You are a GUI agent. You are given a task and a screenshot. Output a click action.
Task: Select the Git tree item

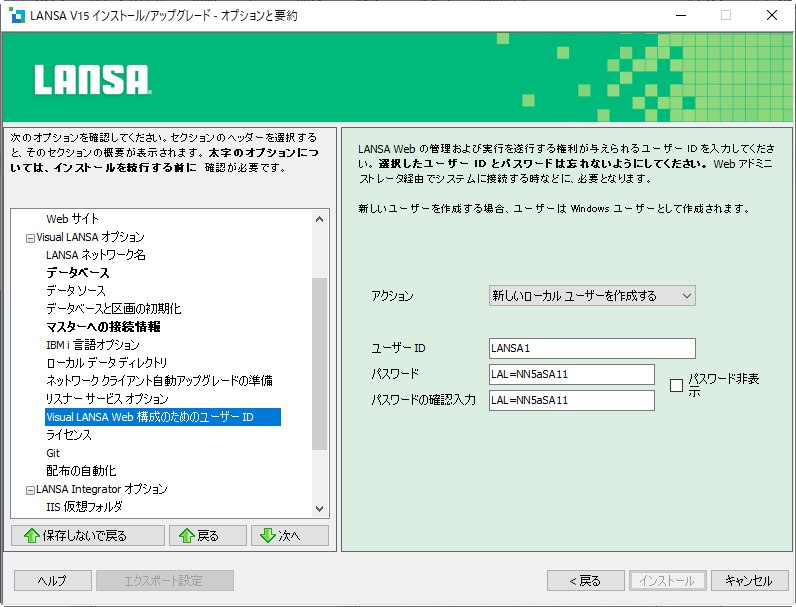(53, 453)
